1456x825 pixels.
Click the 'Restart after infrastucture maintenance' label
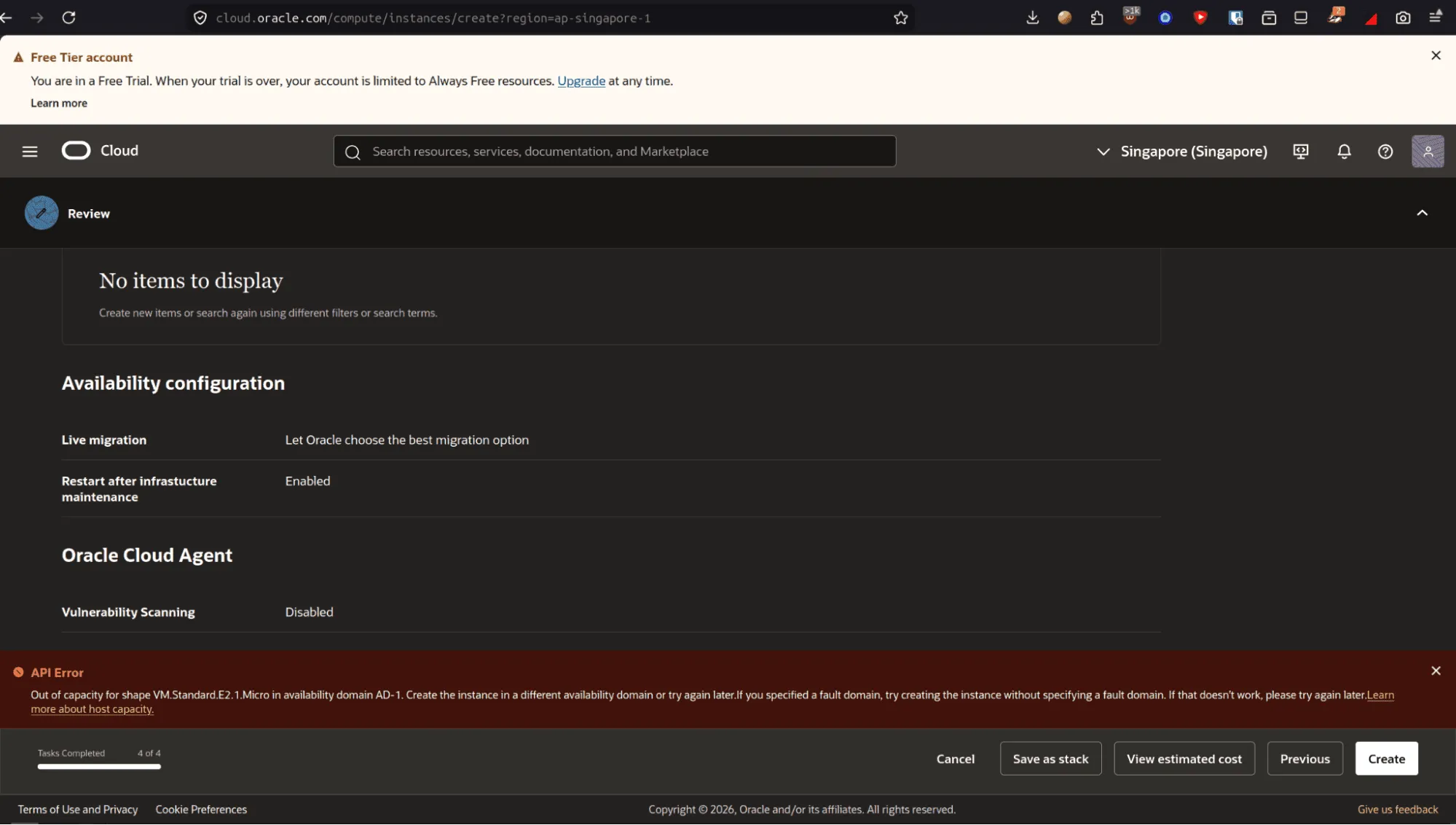(x=138, y=489)
